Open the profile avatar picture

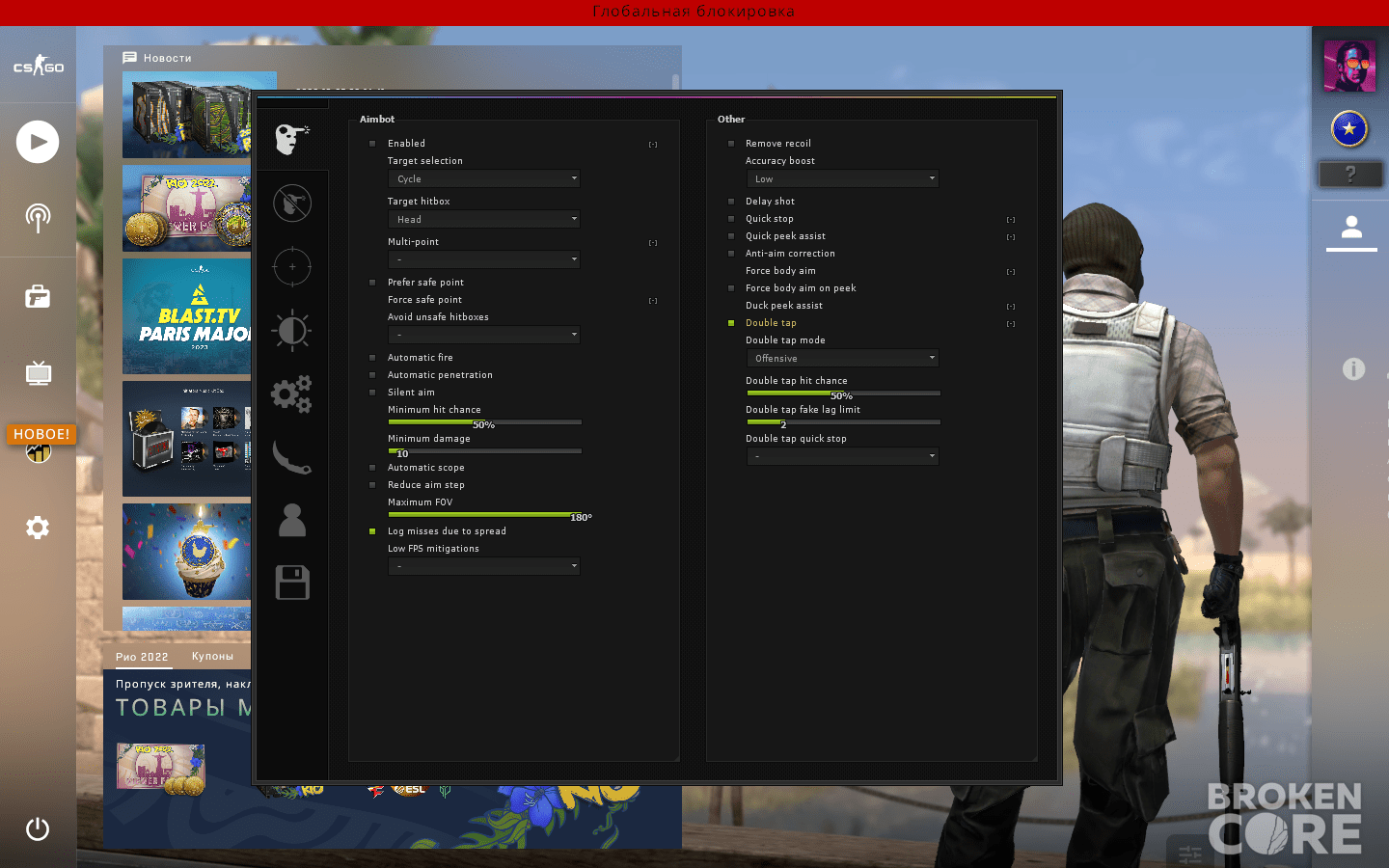(x=1349, y=67)
